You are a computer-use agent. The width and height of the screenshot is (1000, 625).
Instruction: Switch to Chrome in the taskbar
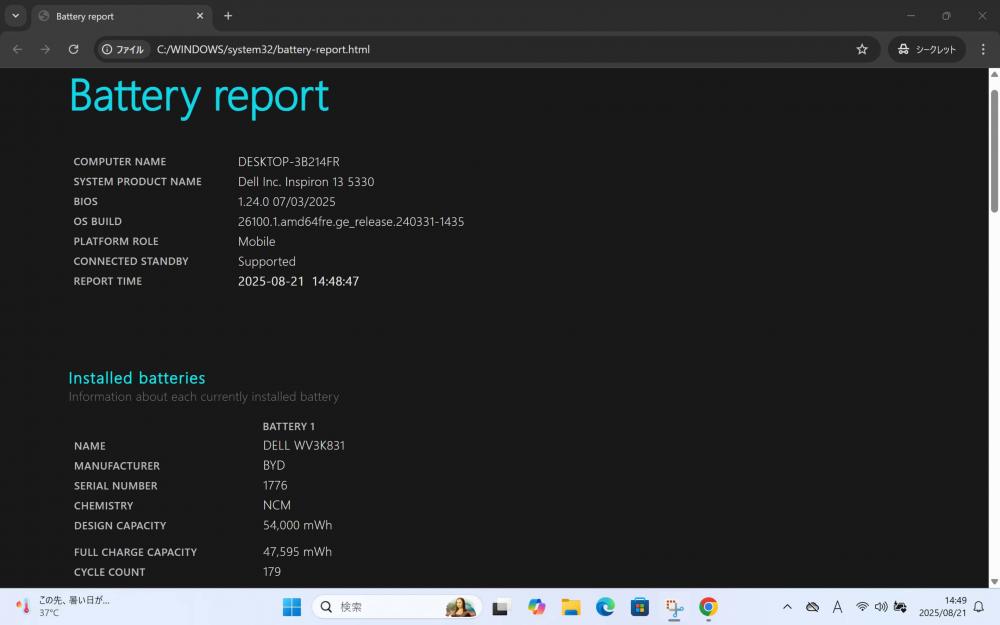pos(708,607)
